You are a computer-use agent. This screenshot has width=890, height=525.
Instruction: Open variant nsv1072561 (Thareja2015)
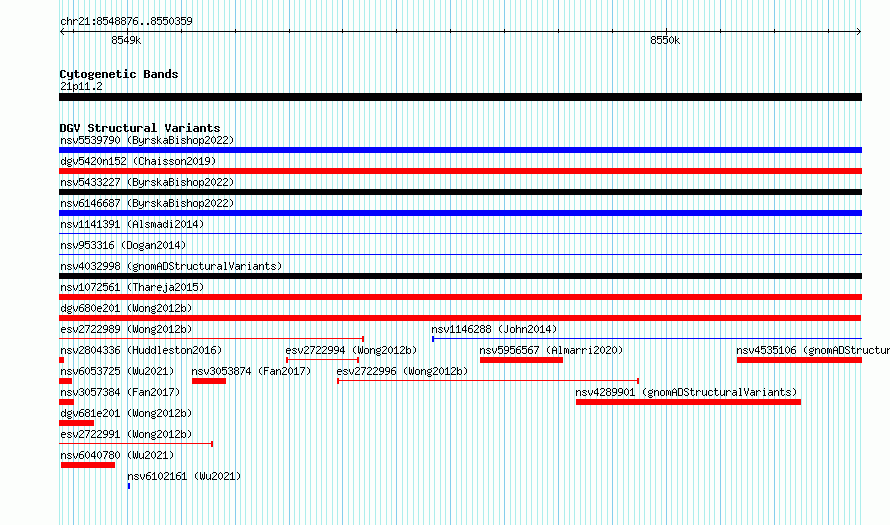[x=132, y=287]
